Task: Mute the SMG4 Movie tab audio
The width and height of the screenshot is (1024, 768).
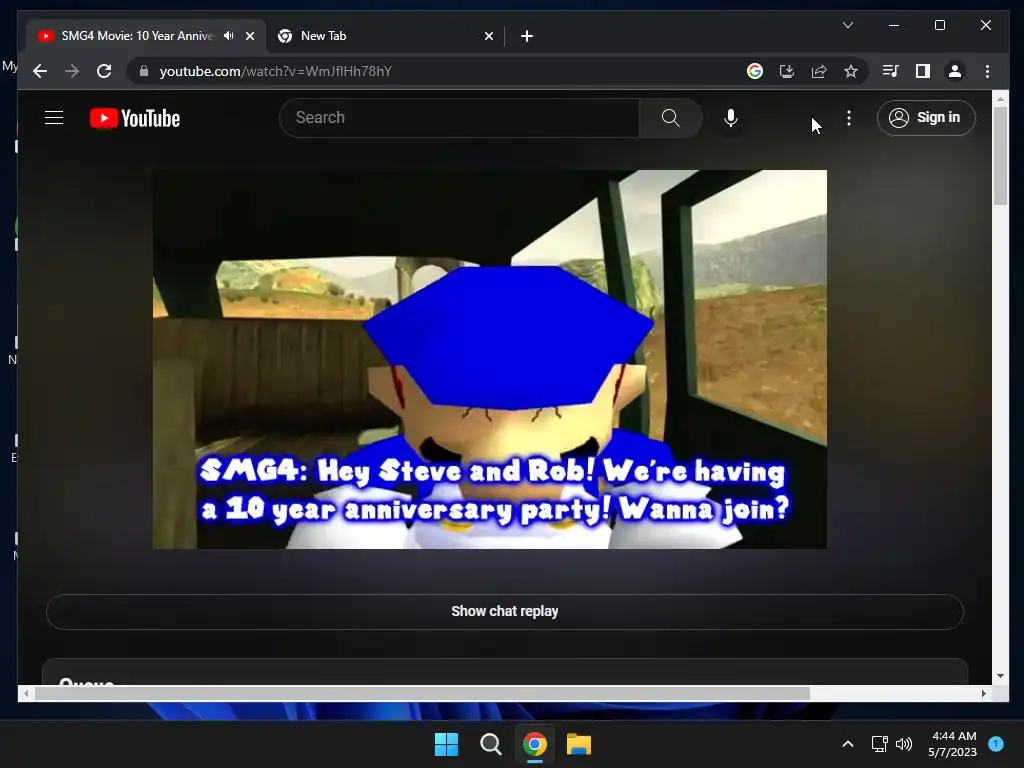Action: 229,36
